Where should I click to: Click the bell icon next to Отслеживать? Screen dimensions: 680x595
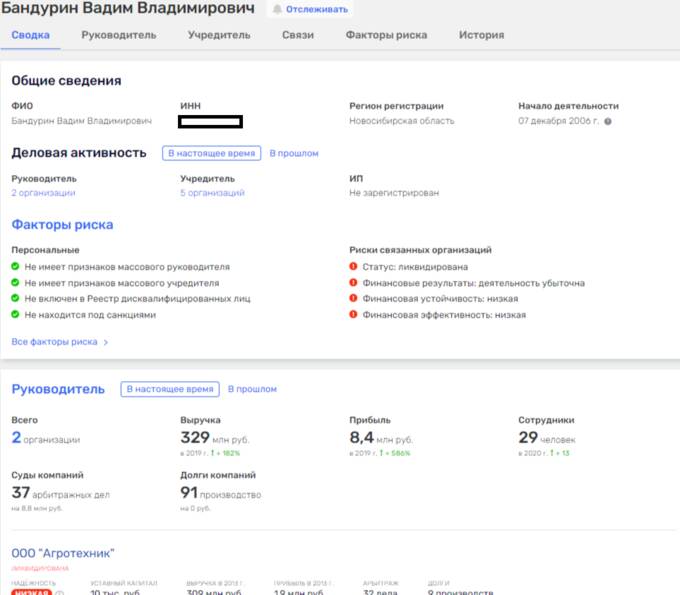point(277,9)
